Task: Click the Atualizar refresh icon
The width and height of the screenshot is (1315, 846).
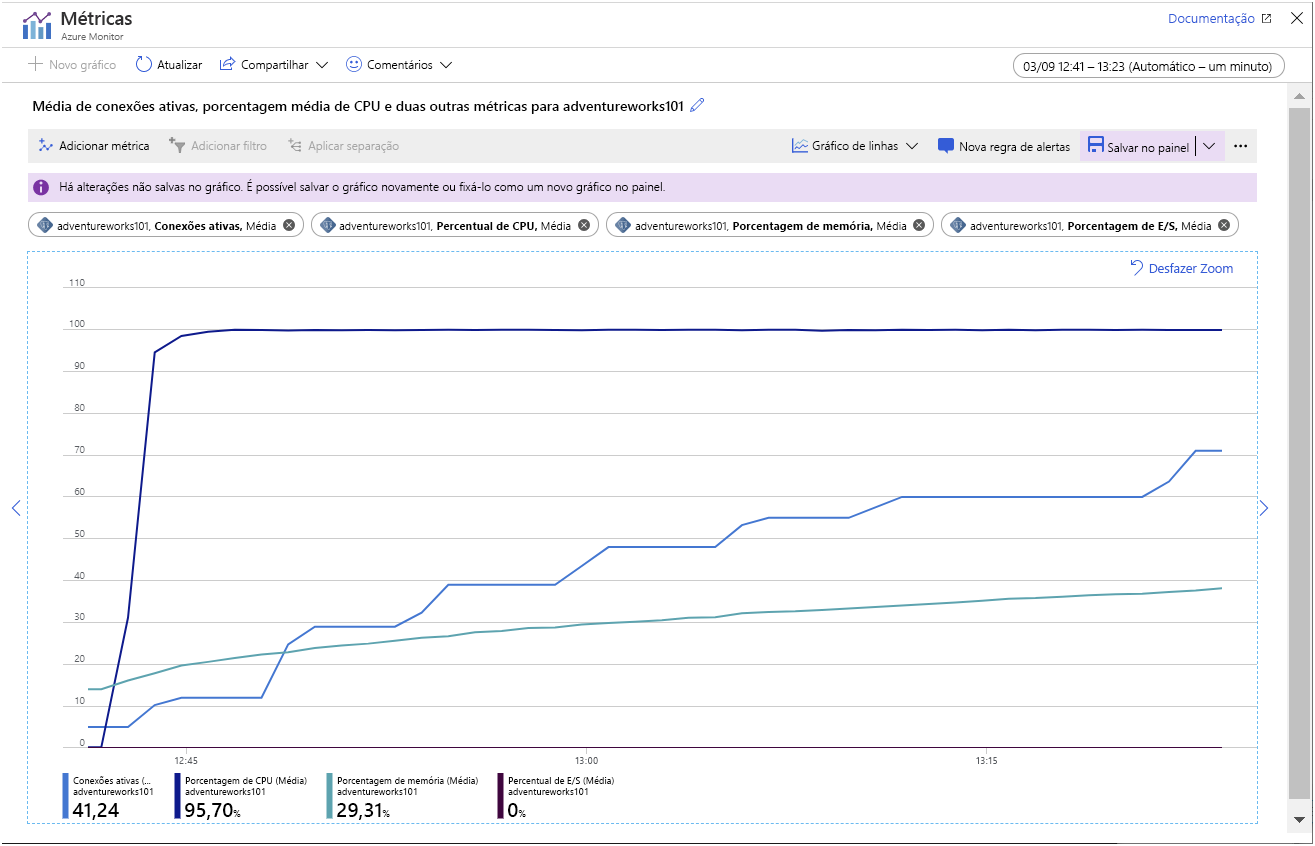Action: click(144, 64)
